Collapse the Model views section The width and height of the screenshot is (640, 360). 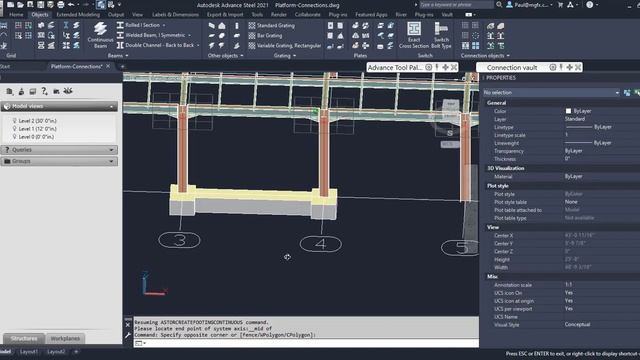tap(111, 107)
